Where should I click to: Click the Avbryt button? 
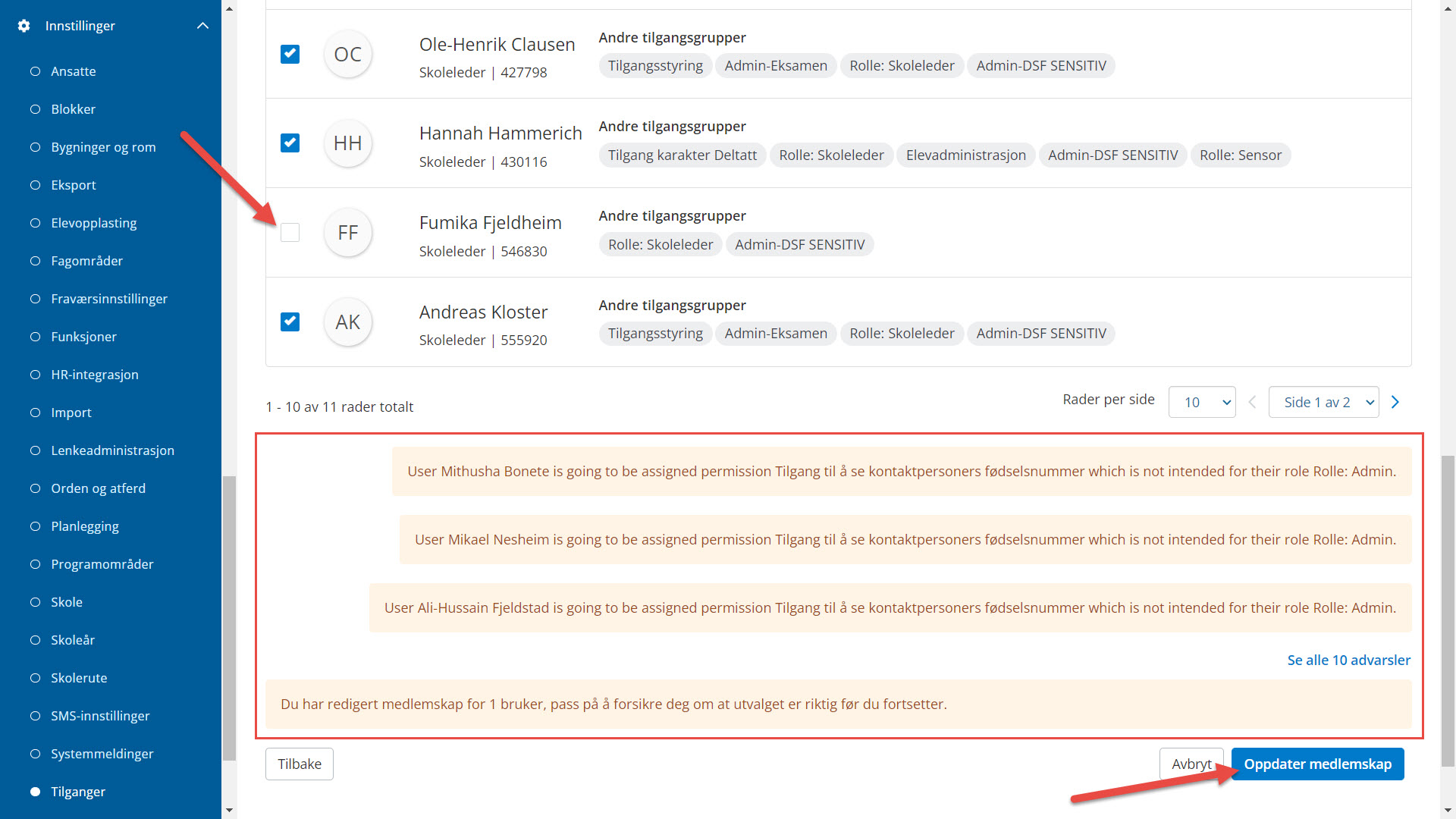1191,764
